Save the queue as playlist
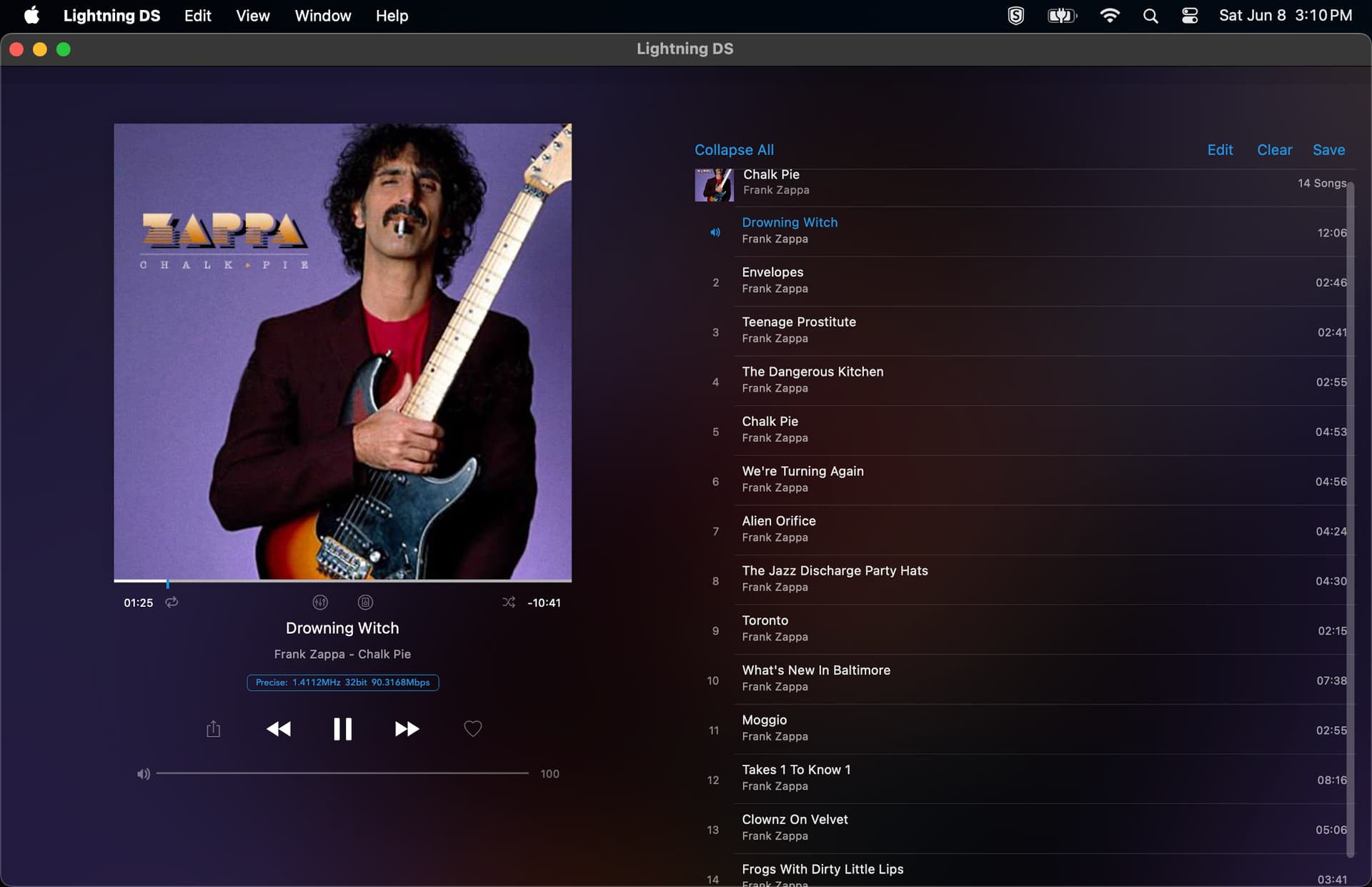This screenshot has height=887, width=1372. [x=1328, y=150]
